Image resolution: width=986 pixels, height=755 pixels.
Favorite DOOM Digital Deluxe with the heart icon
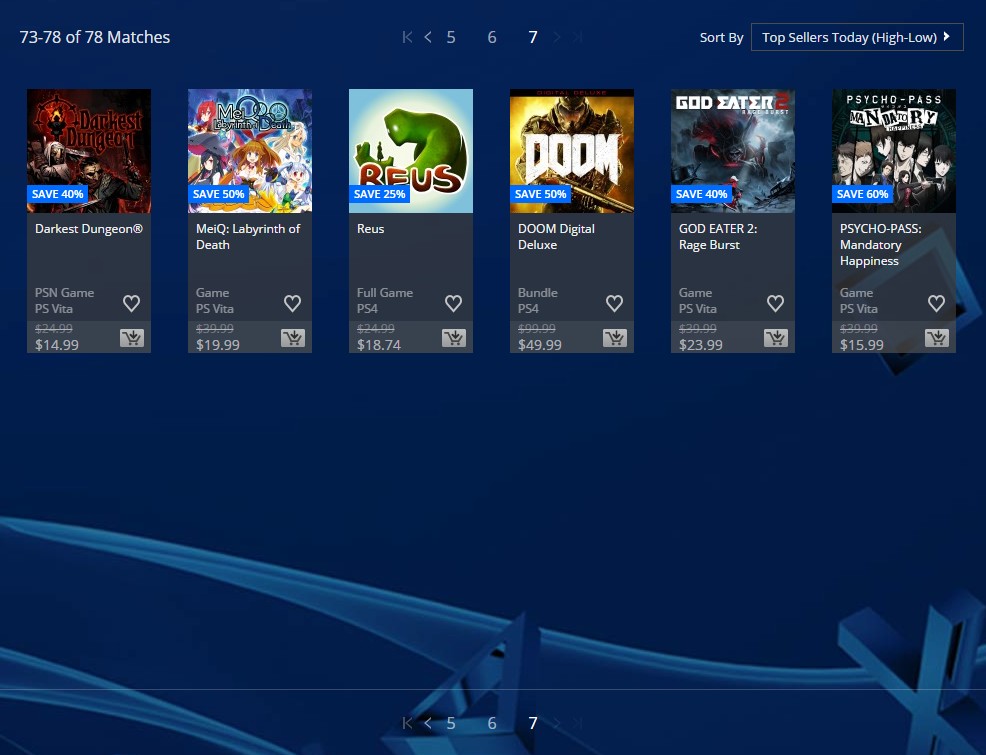coord(614,303)
